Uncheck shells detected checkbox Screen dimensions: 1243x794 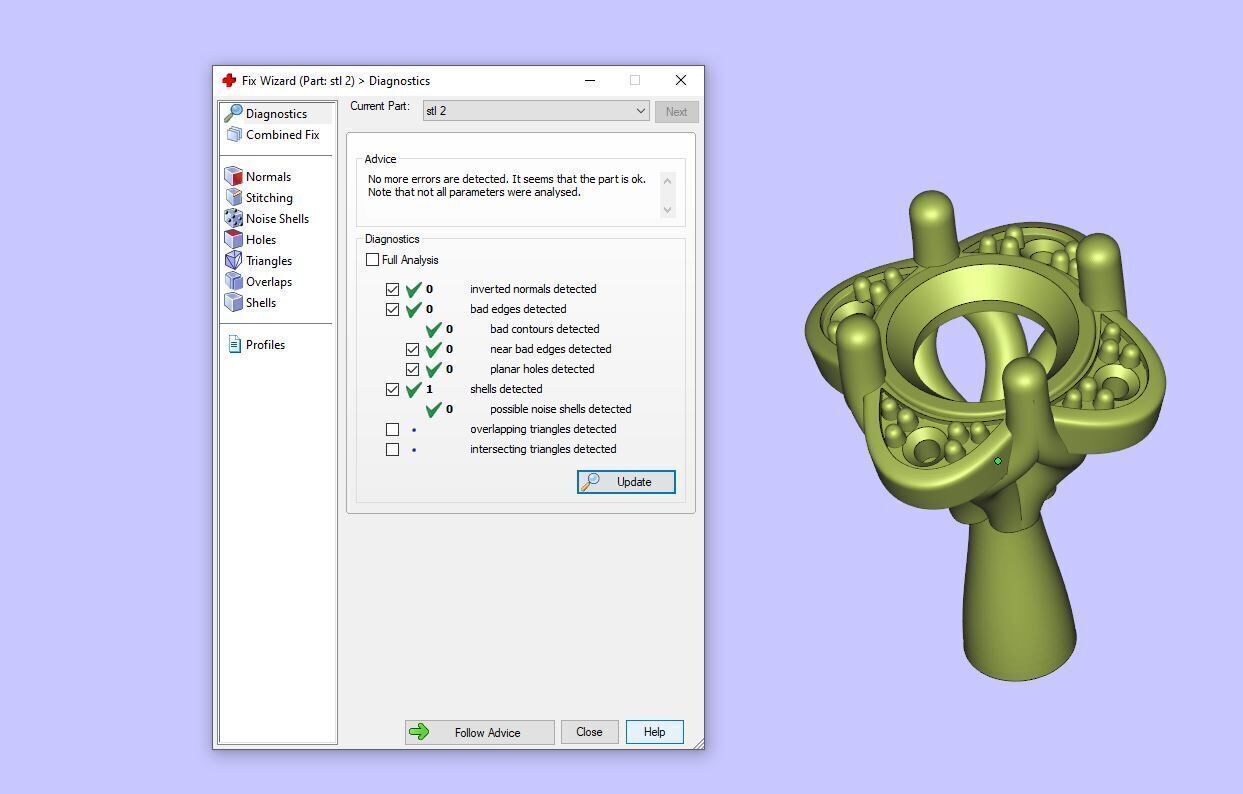[392, 389]
